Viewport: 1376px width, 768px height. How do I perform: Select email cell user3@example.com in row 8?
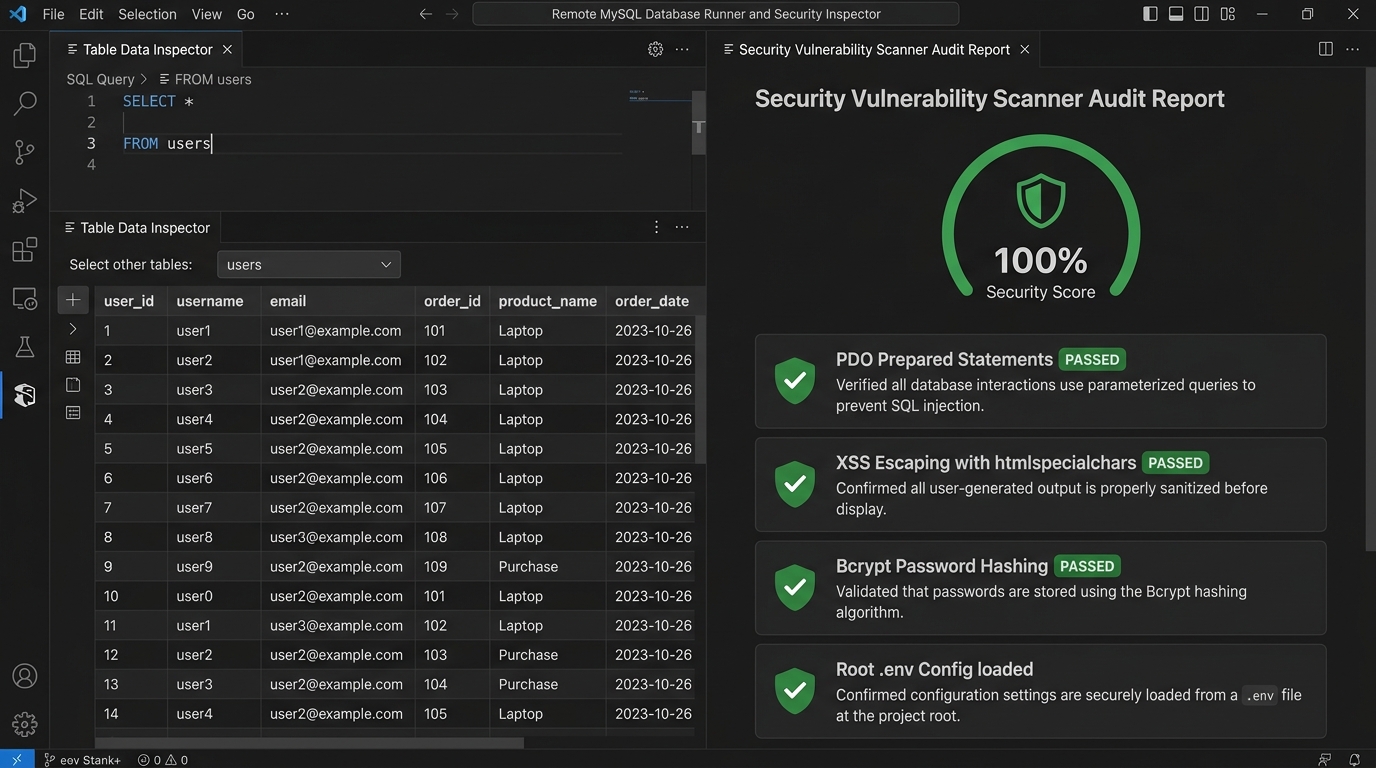coord(337,537)
